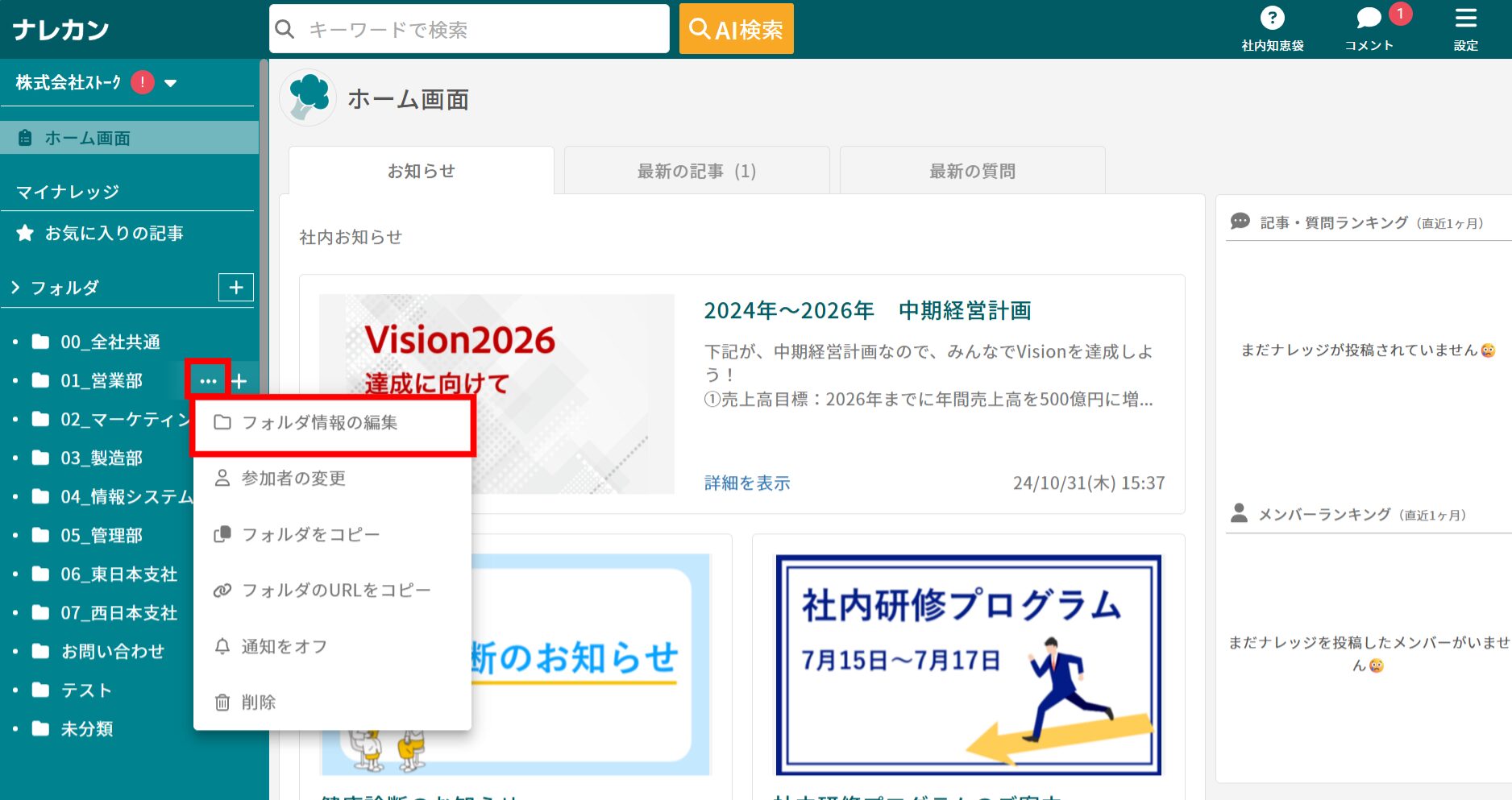Open the 社内研修プログラム thumbnail card
The width and height of the screenshot is (1512, 800).
click(x=968, y=665)
